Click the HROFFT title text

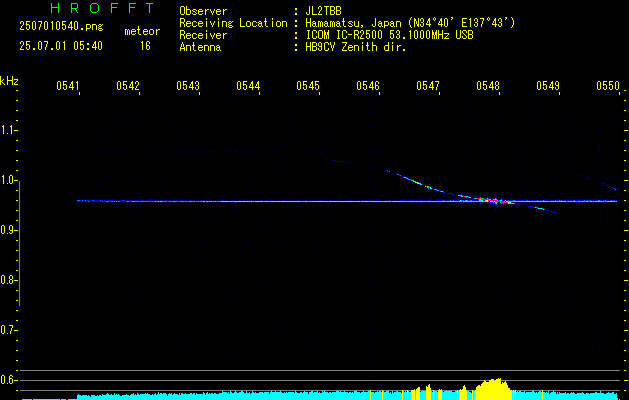point(102,8)
